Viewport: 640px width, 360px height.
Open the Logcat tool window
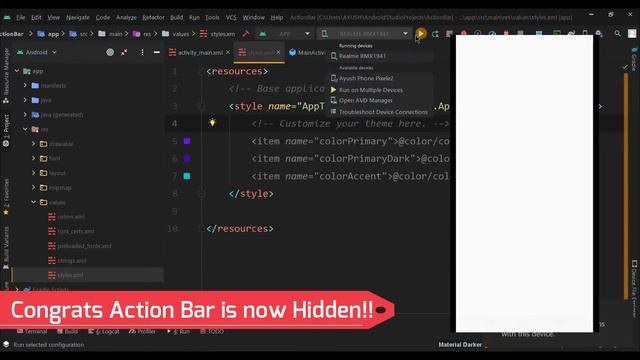[104, 331]
